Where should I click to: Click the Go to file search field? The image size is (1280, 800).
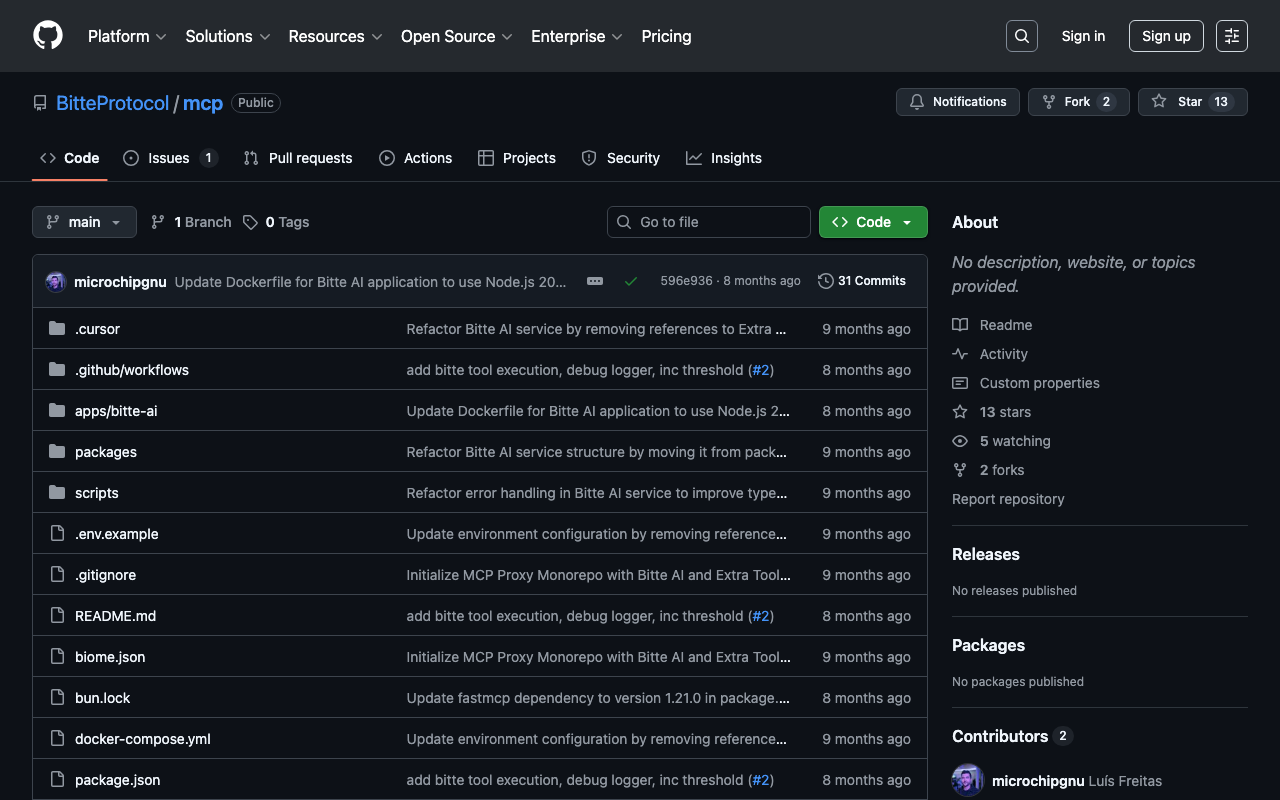(x=709, y=222)
